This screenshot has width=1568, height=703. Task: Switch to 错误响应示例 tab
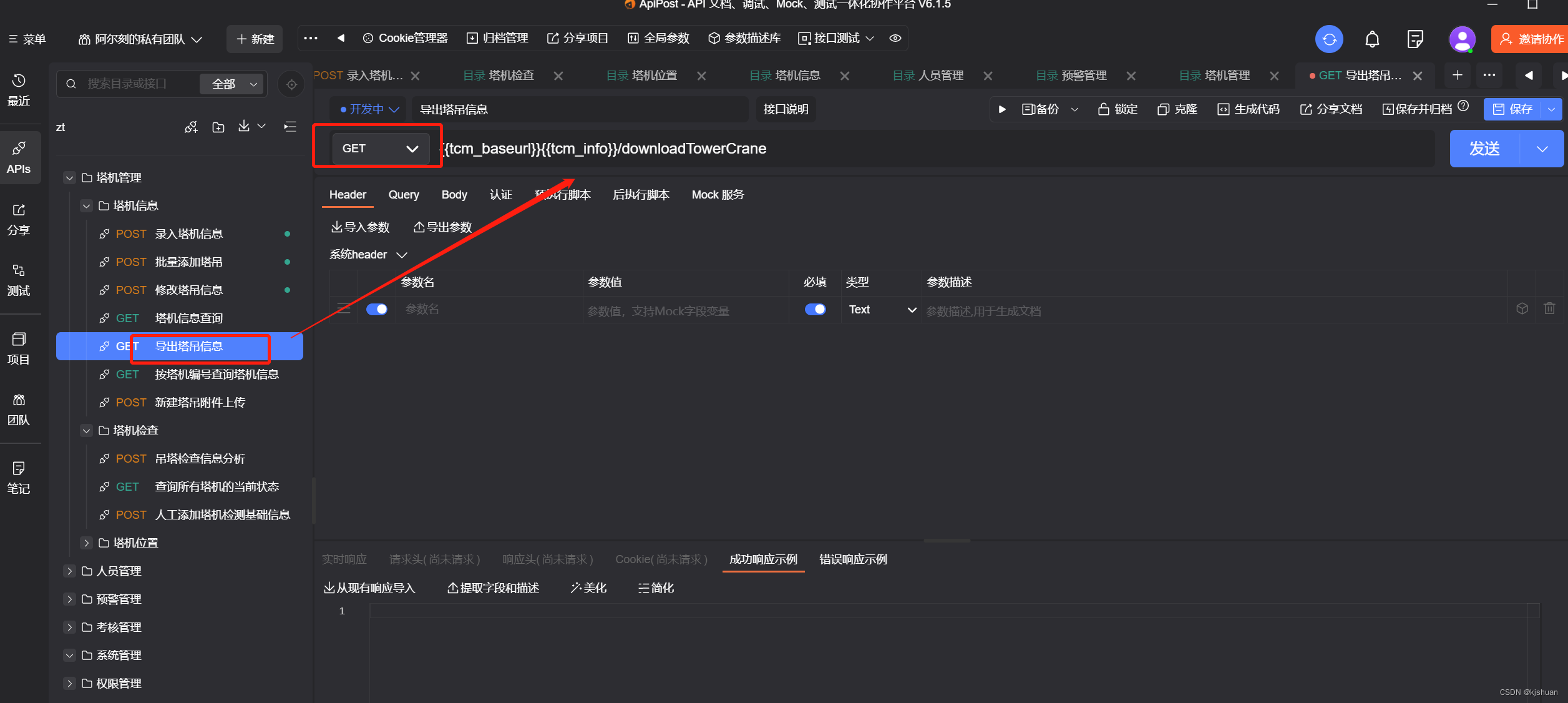(852, 559)
